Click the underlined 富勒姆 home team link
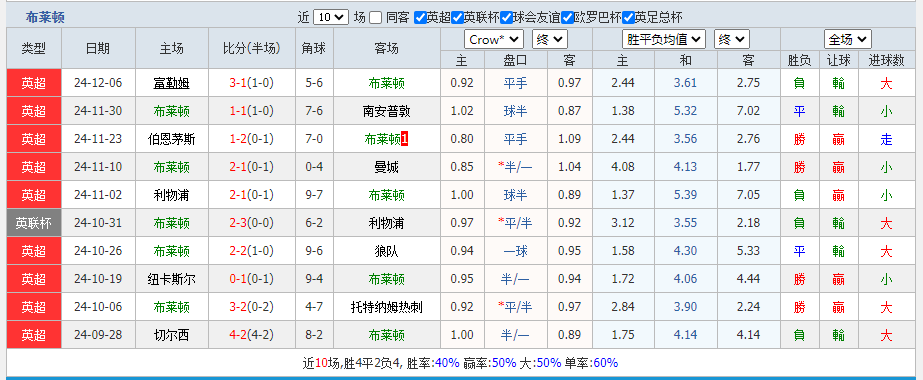 172,83
